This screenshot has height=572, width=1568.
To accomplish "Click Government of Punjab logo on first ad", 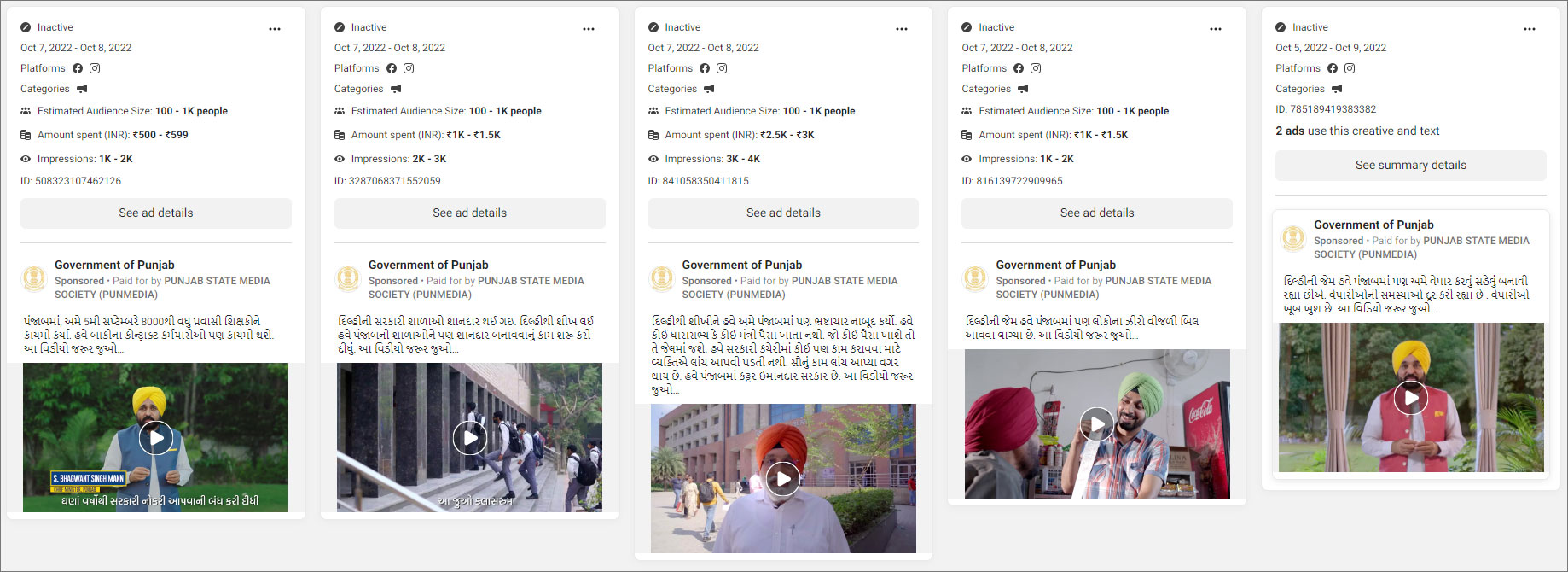I will pos(34,278).
